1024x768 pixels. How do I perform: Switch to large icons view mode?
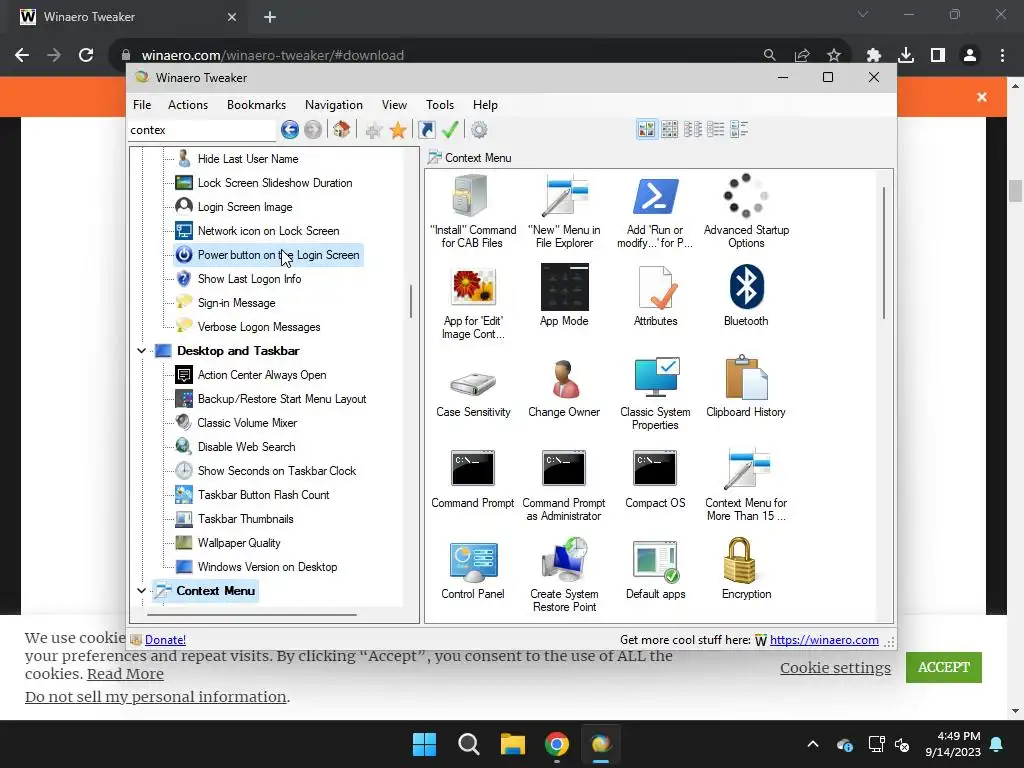[647, 129]
